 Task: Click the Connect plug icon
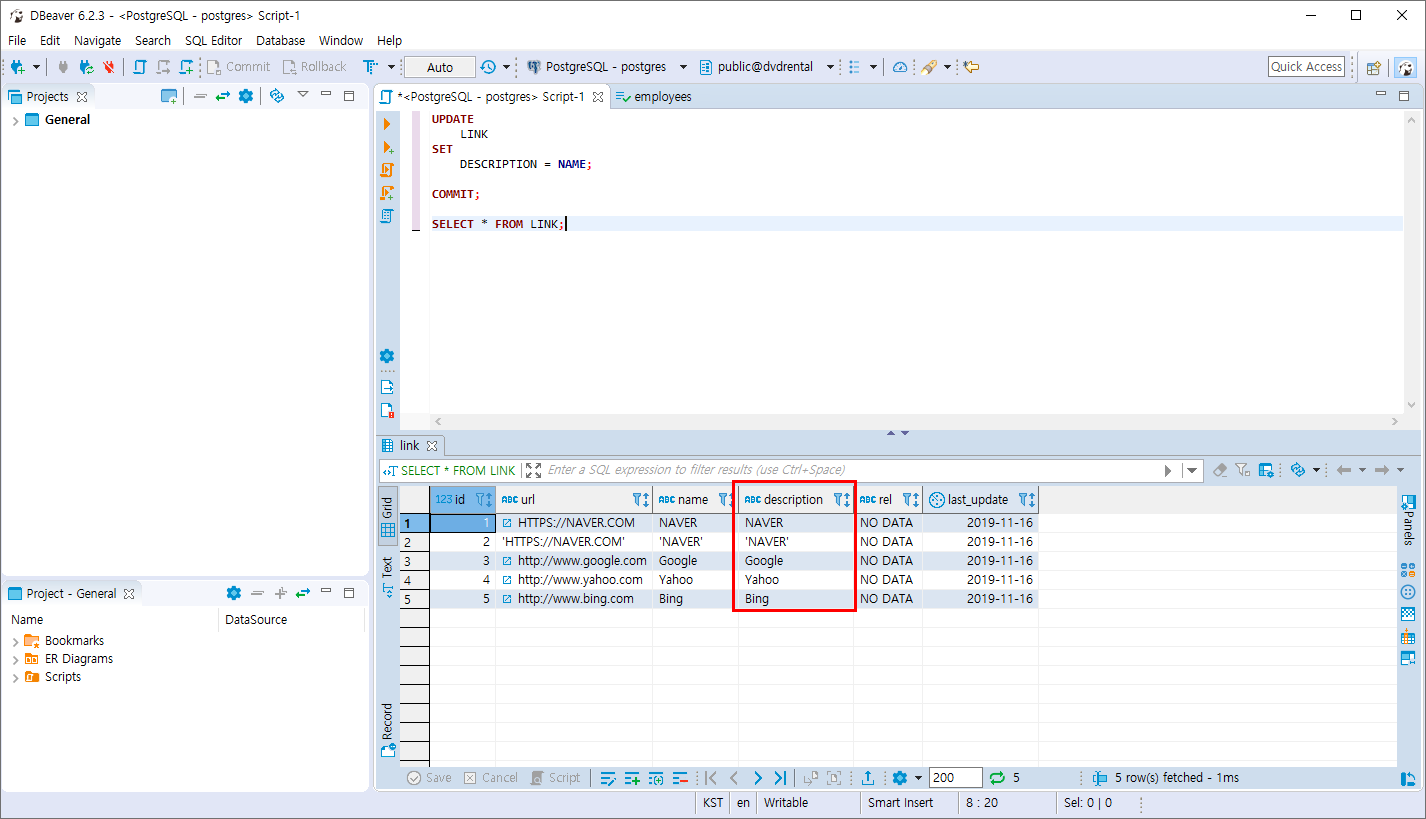click(63, 67)
